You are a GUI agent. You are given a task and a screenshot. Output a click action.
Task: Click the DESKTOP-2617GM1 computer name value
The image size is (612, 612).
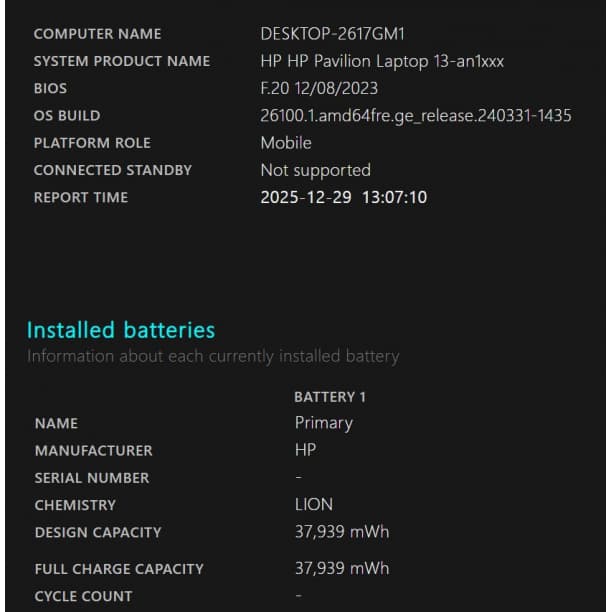click(332, 34)
